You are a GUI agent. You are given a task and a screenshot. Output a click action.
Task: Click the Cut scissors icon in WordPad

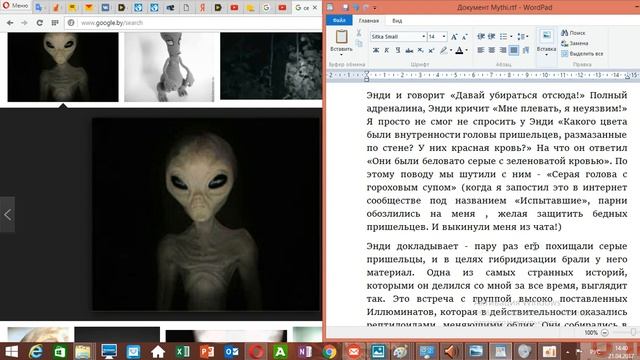(x=359, y=33)
